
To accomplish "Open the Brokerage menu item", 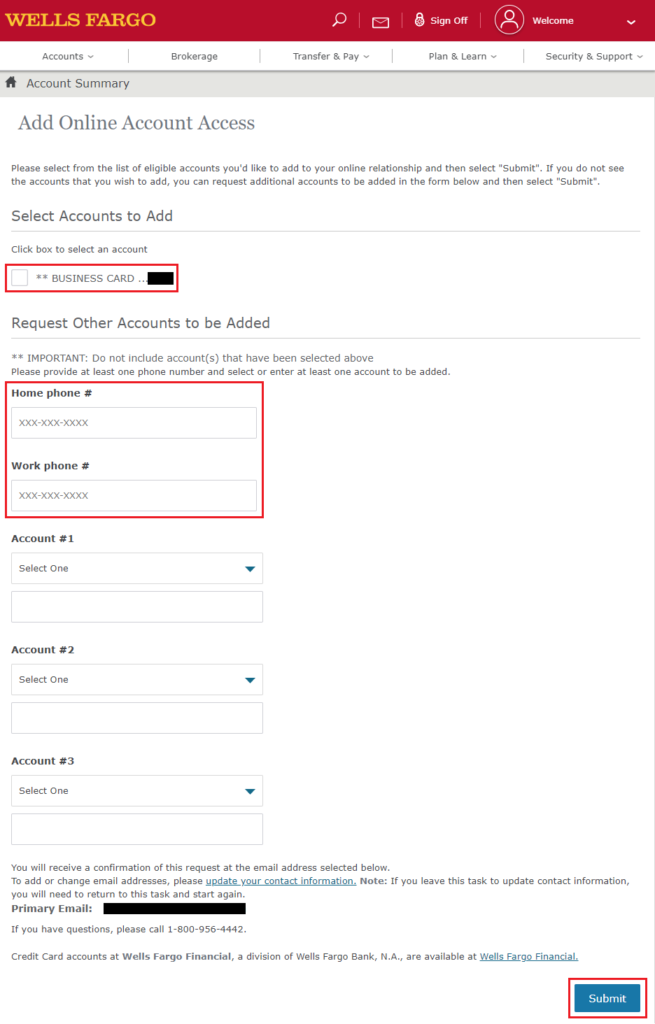I will coord(194,56).
